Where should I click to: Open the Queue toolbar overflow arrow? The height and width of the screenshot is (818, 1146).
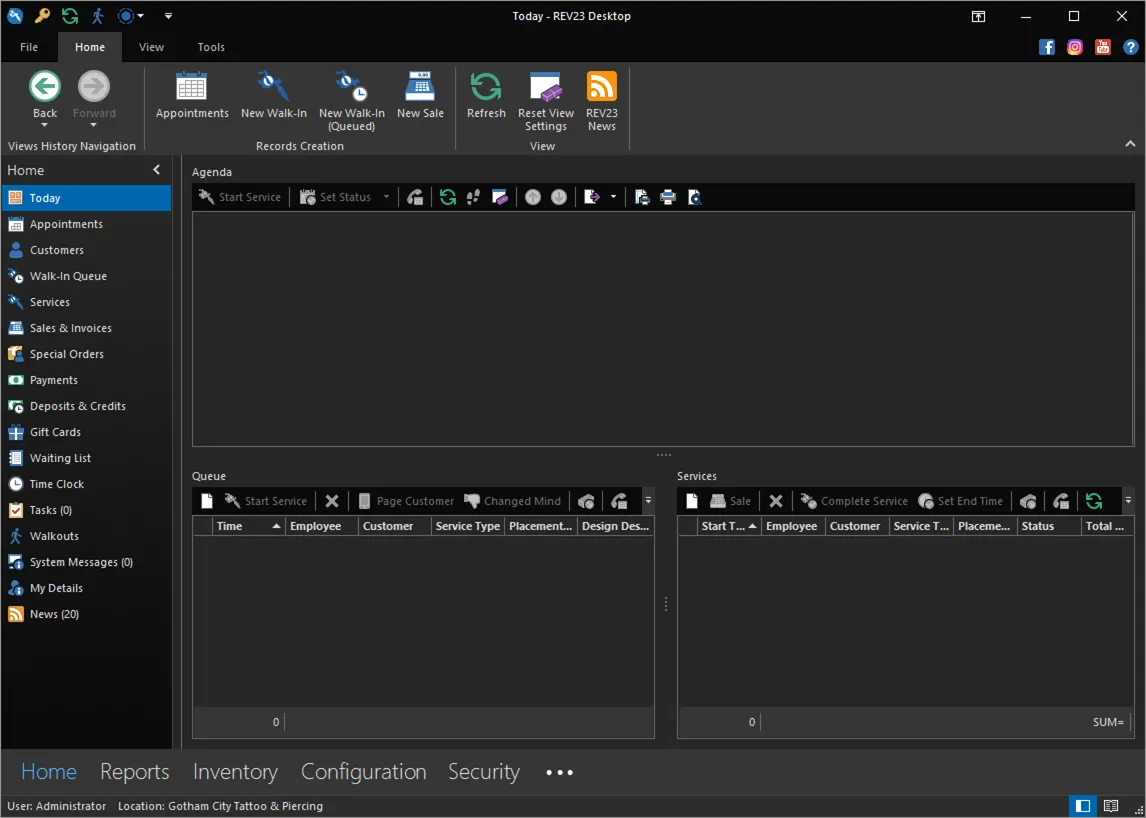point(648,501)
